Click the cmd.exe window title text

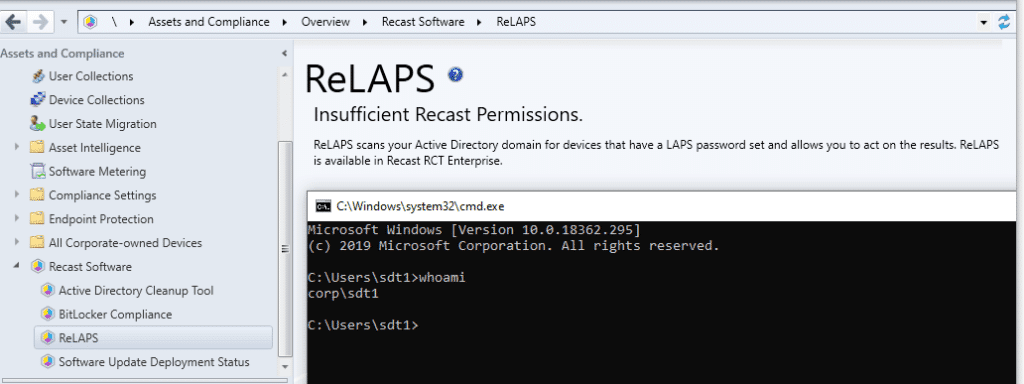pyautogui.click(x=420, y=206)
